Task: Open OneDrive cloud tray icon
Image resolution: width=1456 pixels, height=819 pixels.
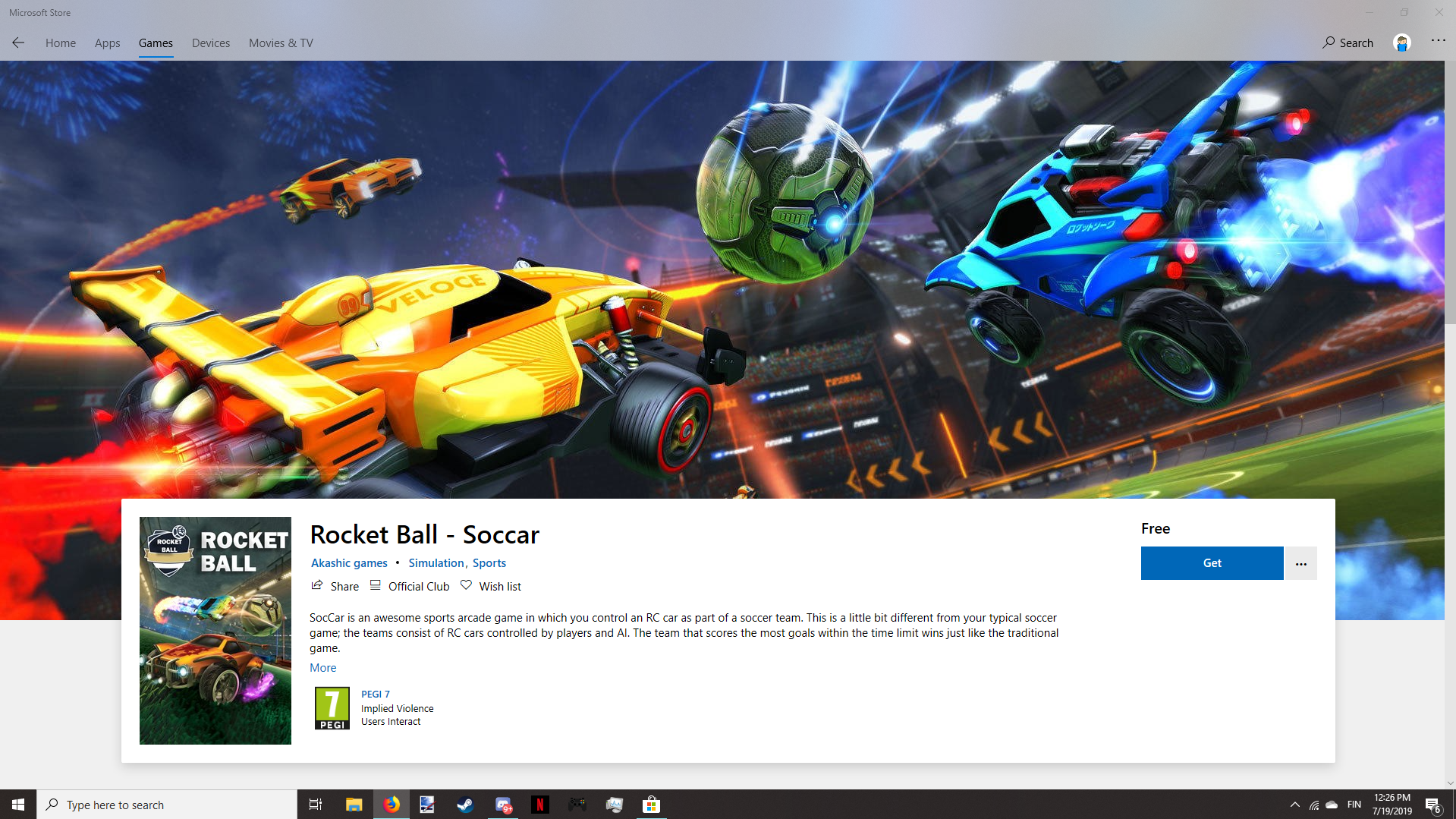Action: tap(1332, 805)
